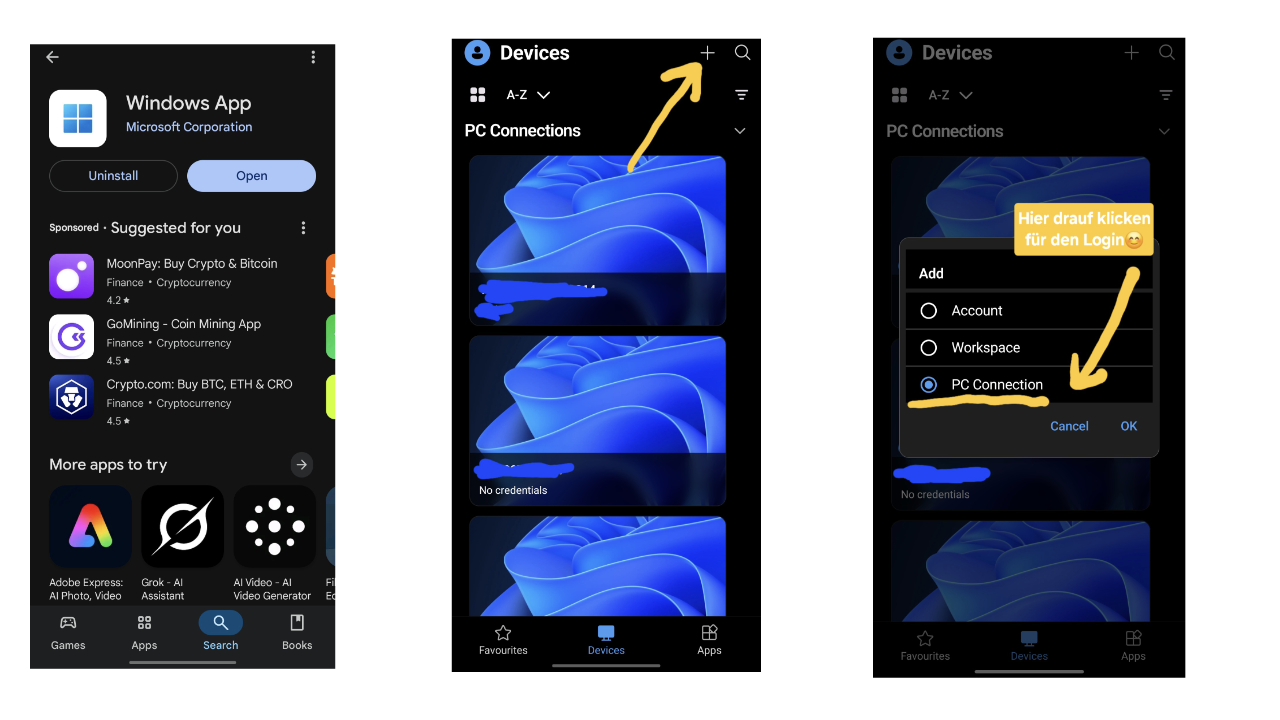Tap the back arrow in Play Store
The image size is (1280, 720).
point(53,57)
